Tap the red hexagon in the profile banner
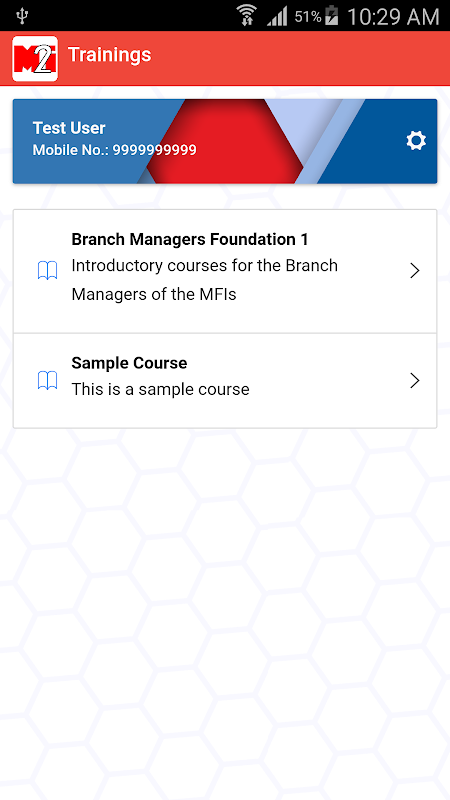 pyautogui.click(x=225, y=141)
